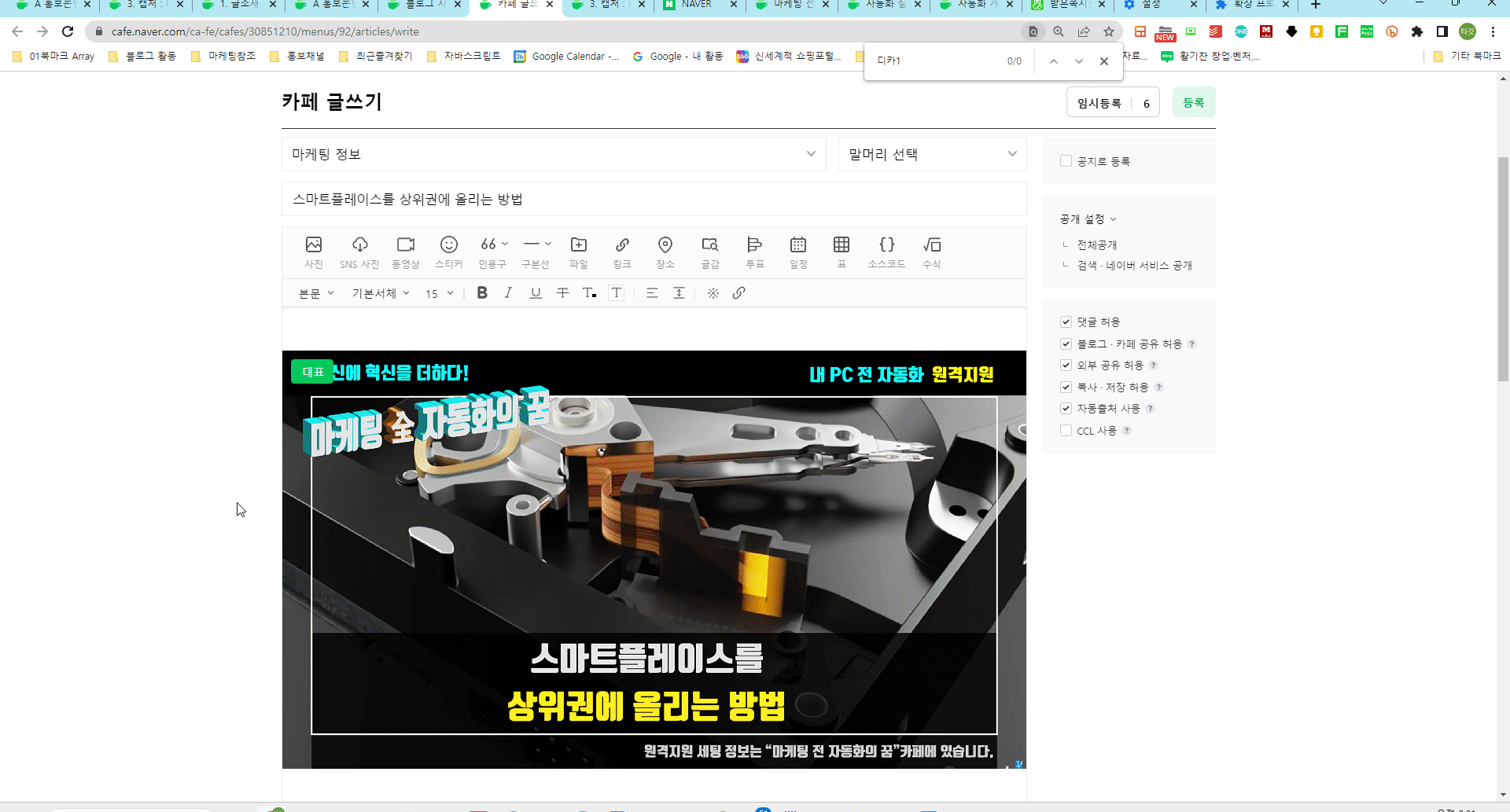1510x812 pixels.
Task: Add a poll with 투표 icon
Action: pyautogui.click(x=755, y=252)
